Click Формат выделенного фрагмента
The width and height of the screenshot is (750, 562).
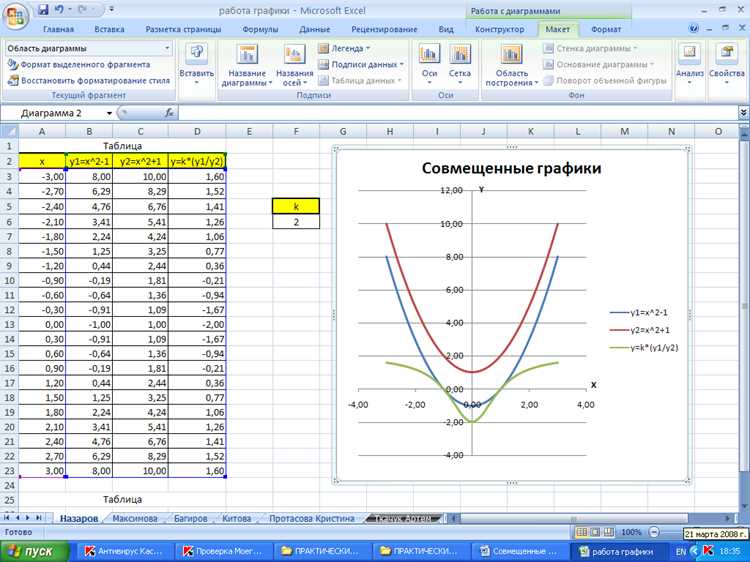[78, 65]
